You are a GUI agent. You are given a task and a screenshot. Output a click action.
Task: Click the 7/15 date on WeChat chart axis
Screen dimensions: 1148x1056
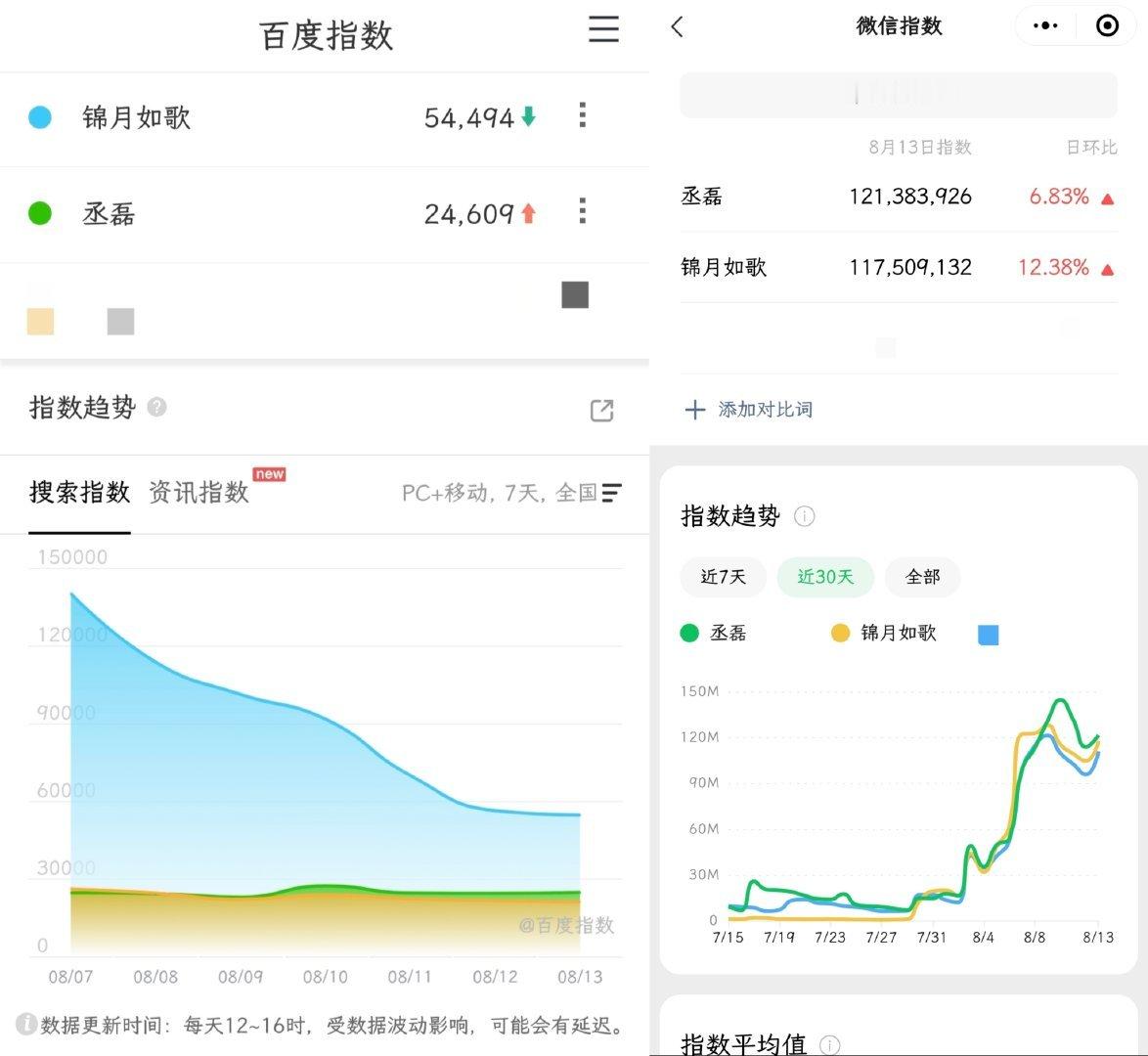coord(727,938)
